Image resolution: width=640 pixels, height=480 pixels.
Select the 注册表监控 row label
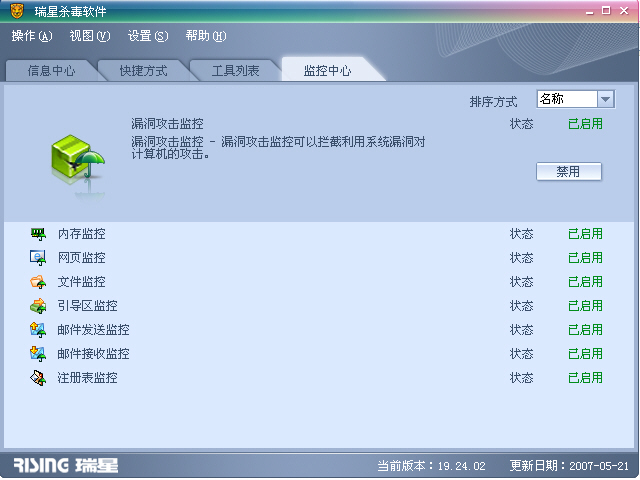[x=87, y=378]
